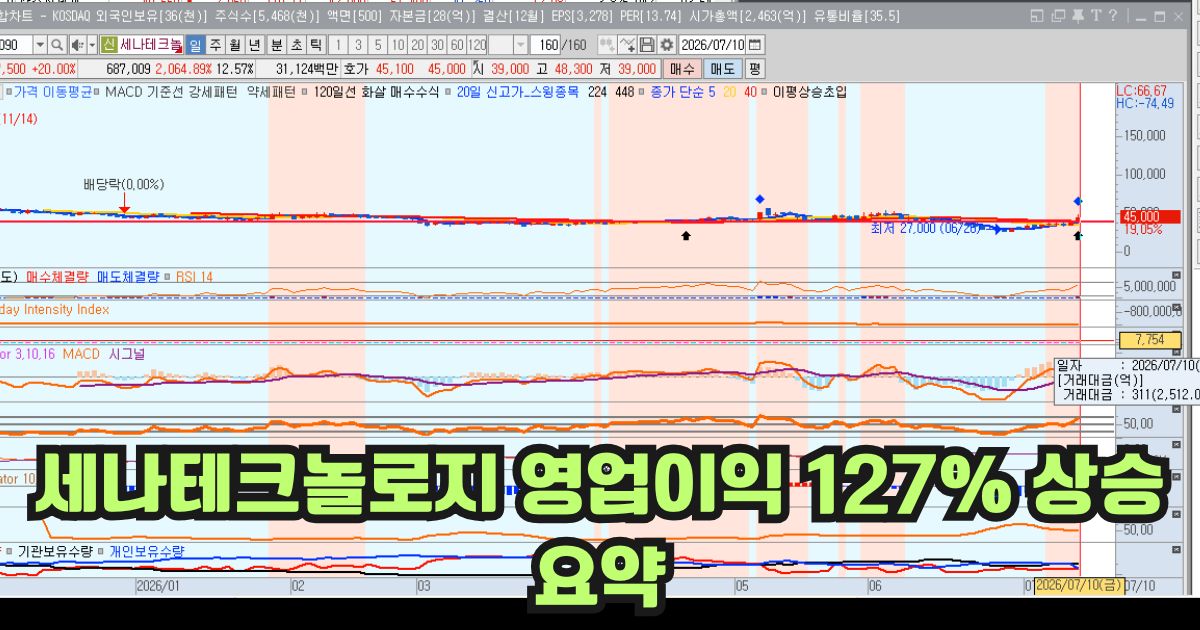Select the 5 interval button
Screen dimensions: 1200x630
tap(378, 45)
